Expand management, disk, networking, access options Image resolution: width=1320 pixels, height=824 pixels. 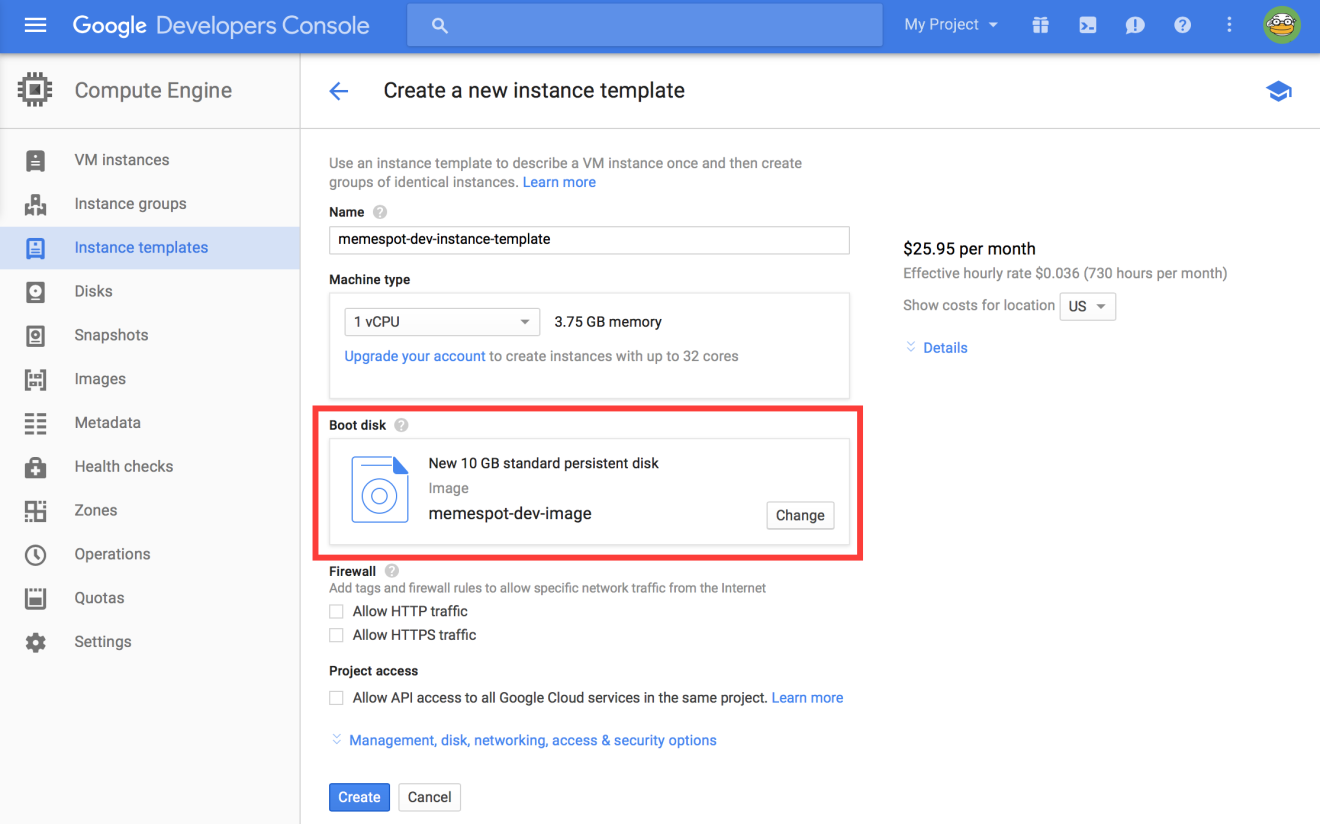pyautogui.click(x=532, y=740)
